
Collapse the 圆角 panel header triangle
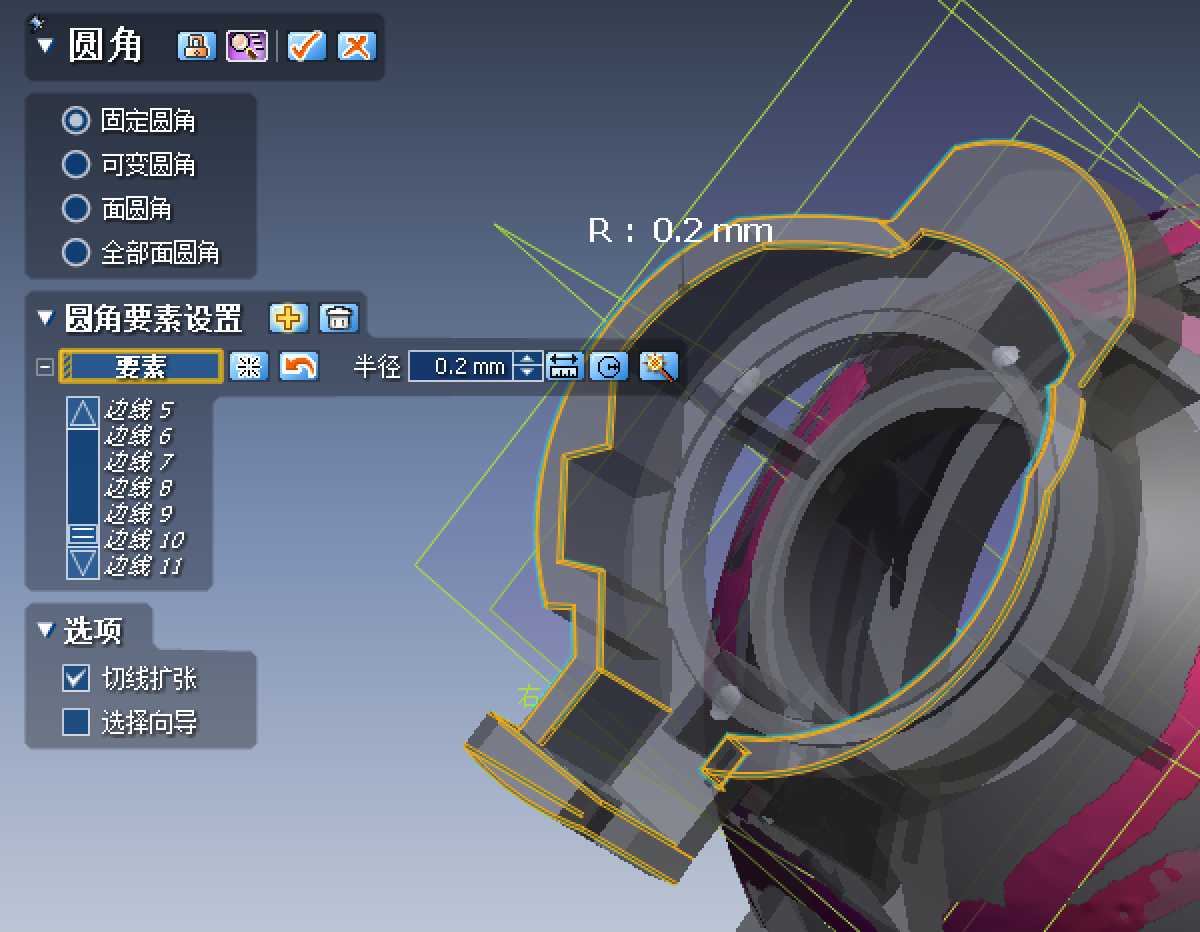point(45,46)
